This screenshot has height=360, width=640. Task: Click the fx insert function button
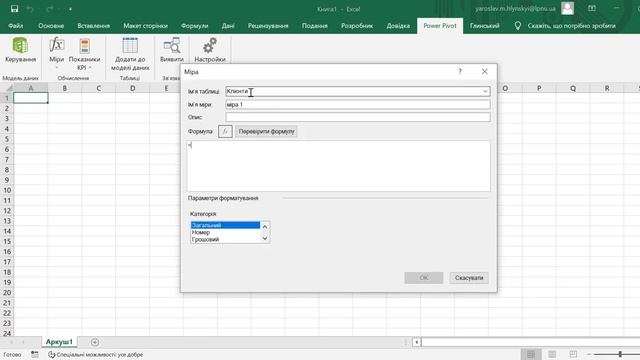pyautogui.click(x=225, y=131)
